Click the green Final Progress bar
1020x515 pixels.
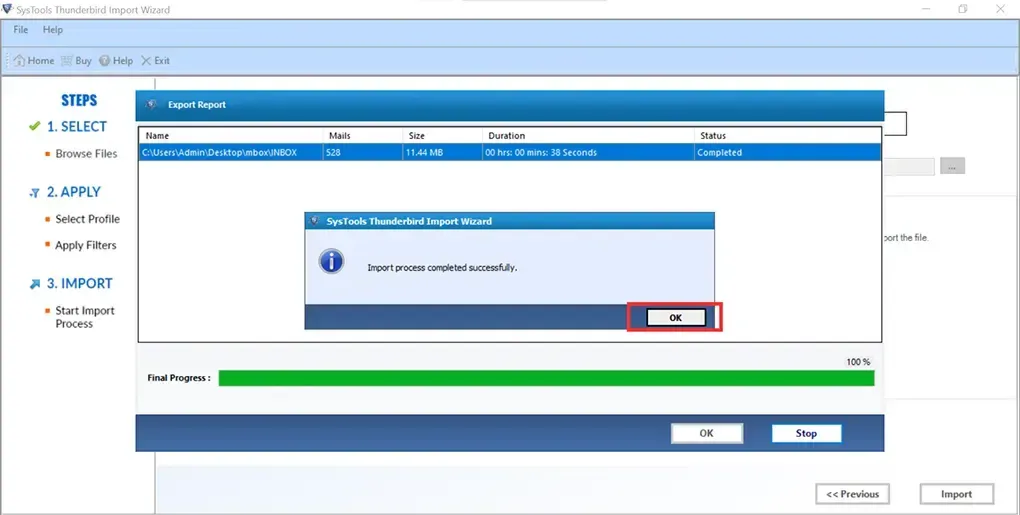pos(545,378)
